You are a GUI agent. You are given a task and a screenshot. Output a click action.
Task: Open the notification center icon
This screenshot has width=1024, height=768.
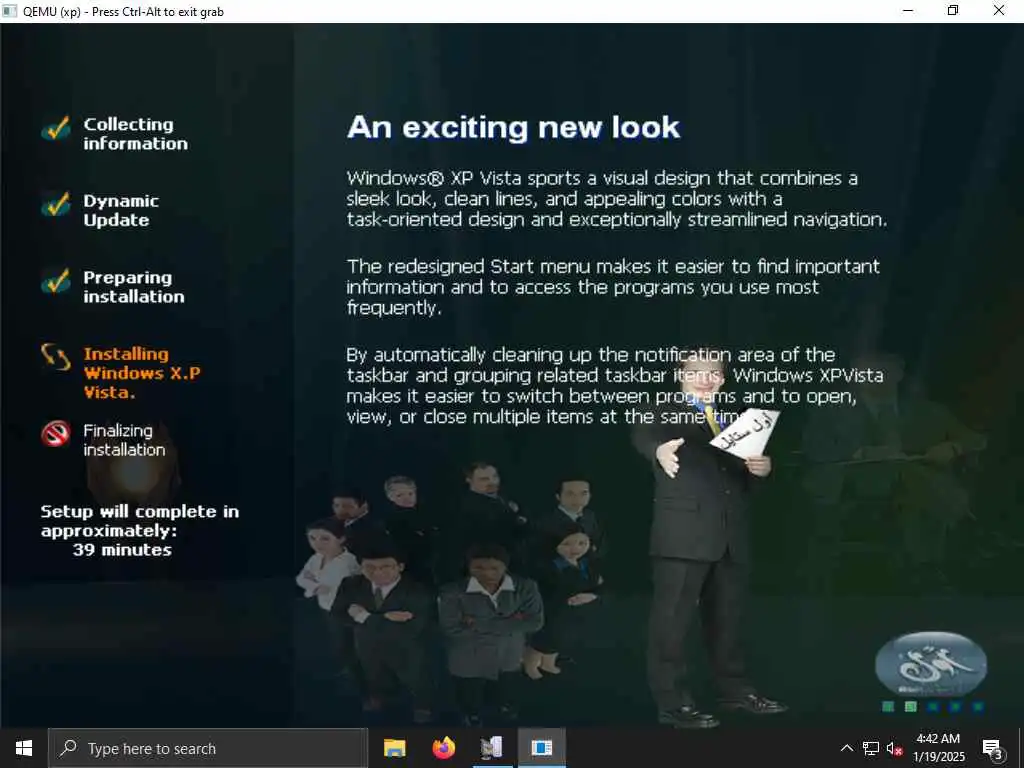993,749
